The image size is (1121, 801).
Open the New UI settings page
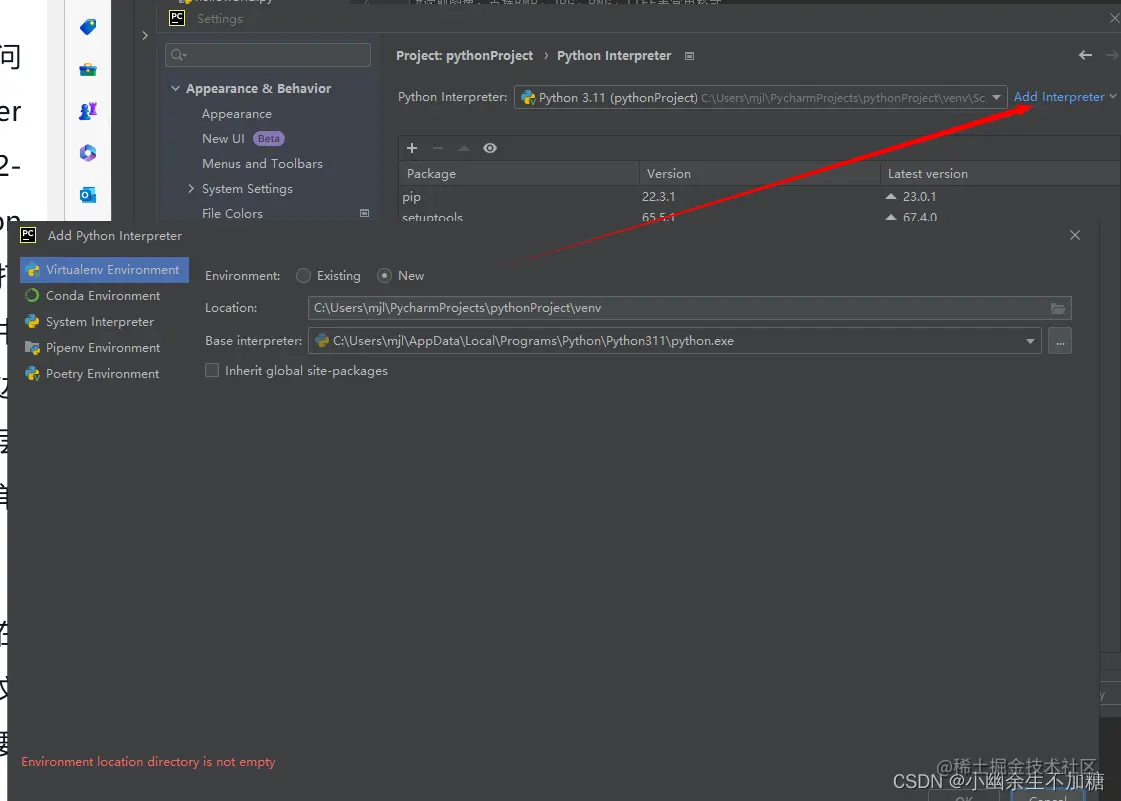click(223, 139)
